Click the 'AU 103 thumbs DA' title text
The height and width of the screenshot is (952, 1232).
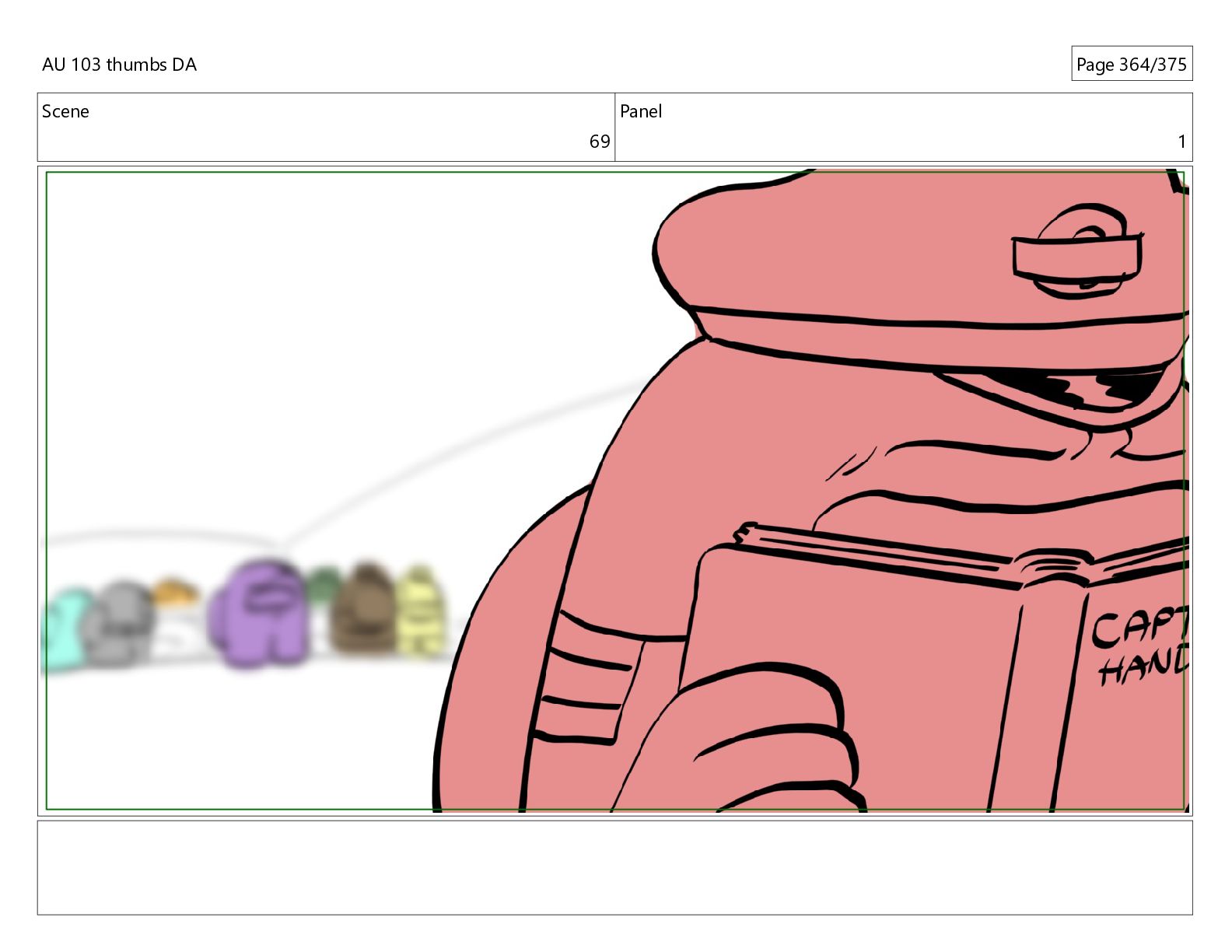[x=119, y=65]
